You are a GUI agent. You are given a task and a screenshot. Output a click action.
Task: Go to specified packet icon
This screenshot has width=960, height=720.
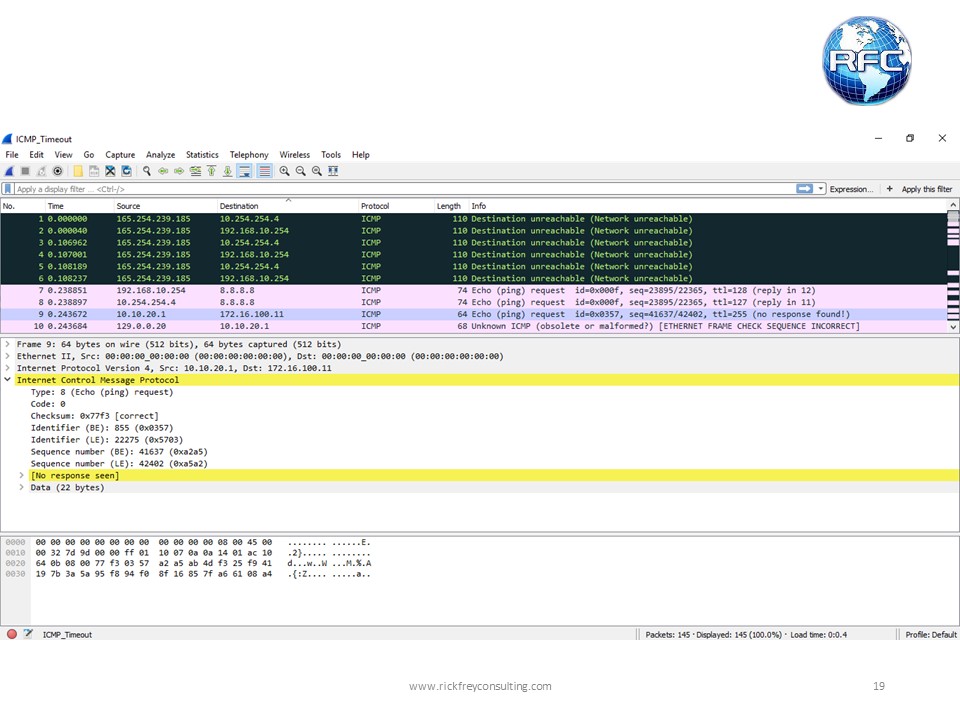click(195, 171)
